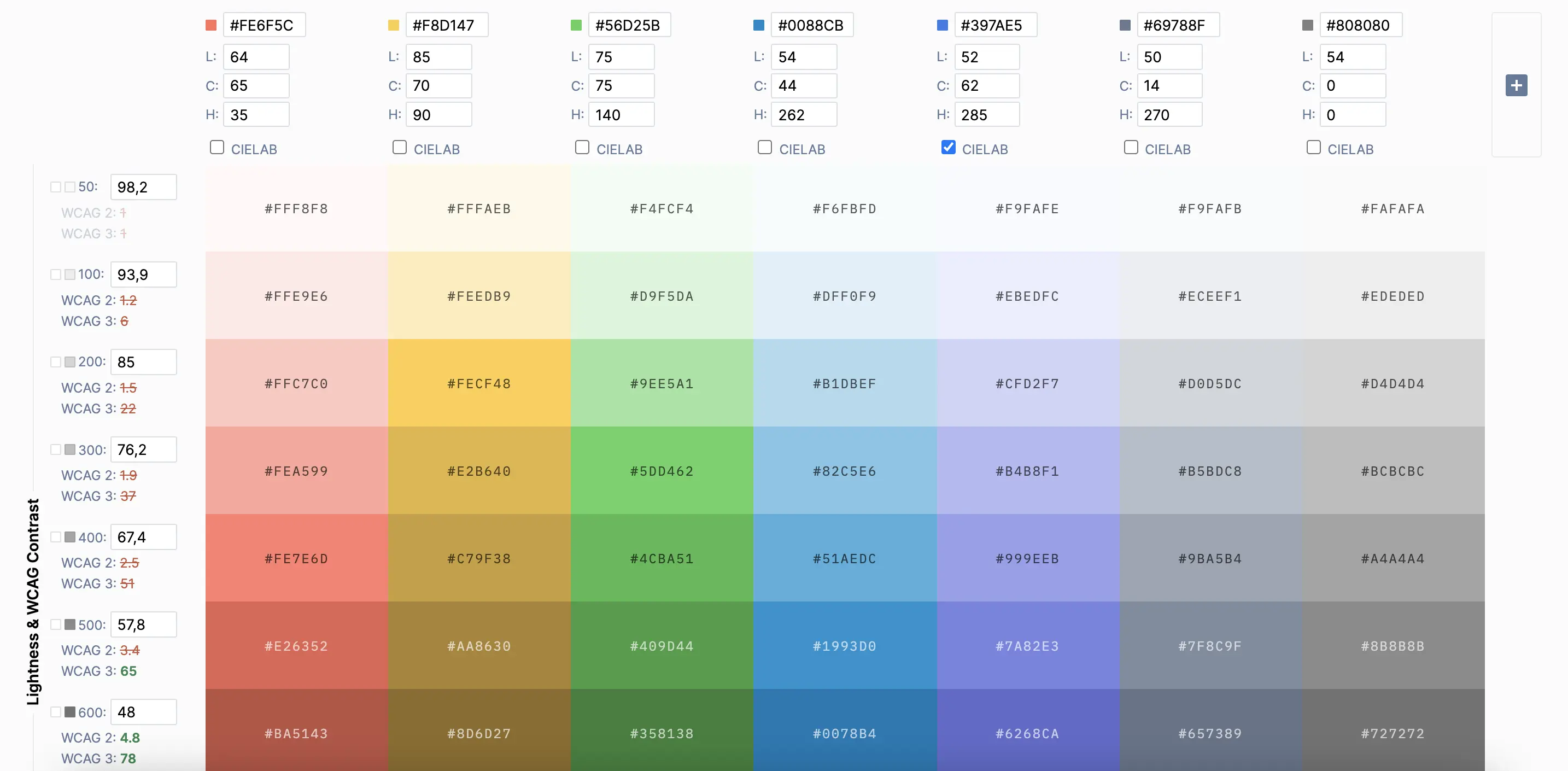Select the white square beside level 100
This screenshot has height=771, width=1568.
pyautogui.click(x=55, y=274)
